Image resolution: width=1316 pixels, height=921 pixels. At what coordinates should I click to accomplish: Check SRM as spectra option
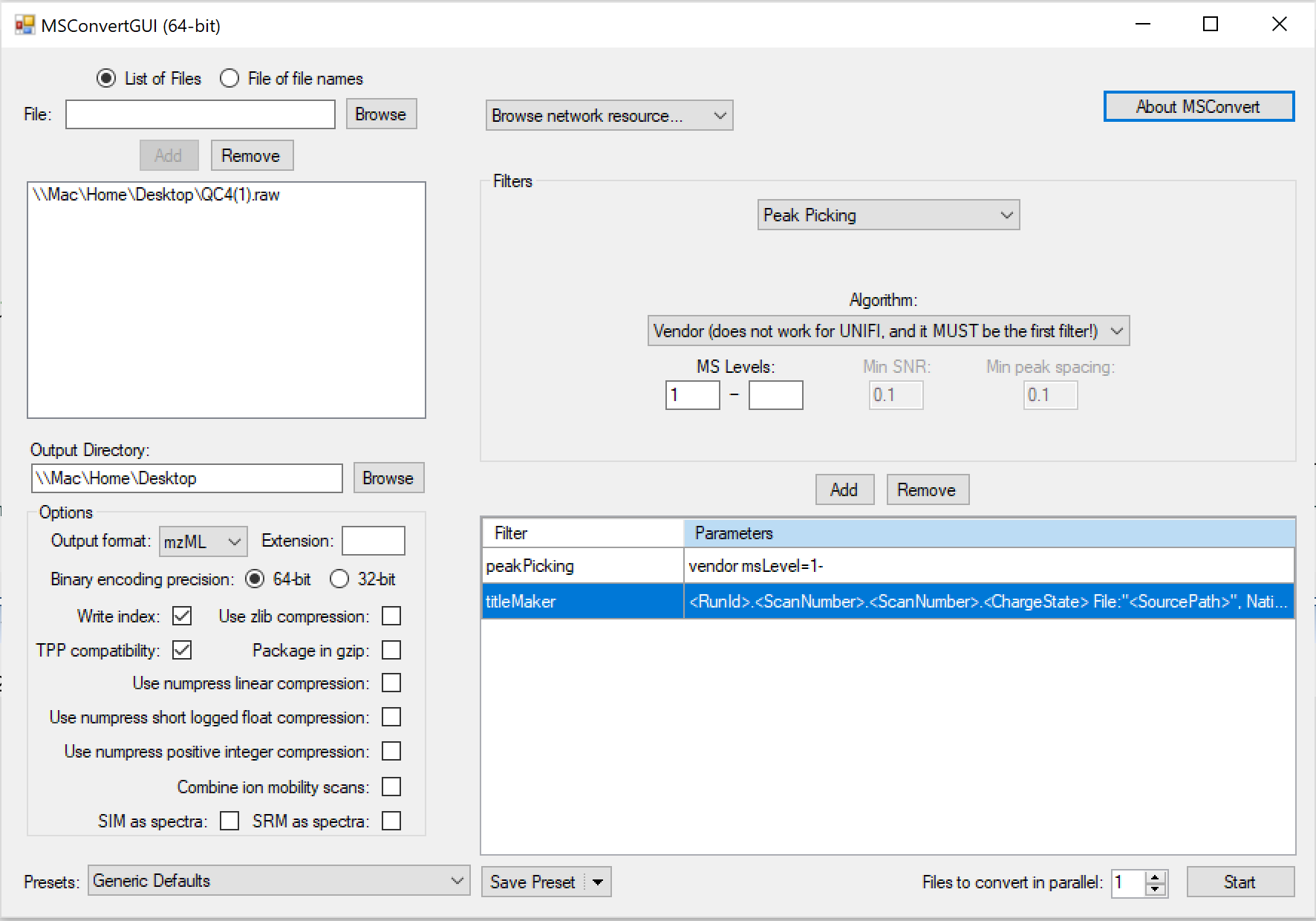[391, 821]
